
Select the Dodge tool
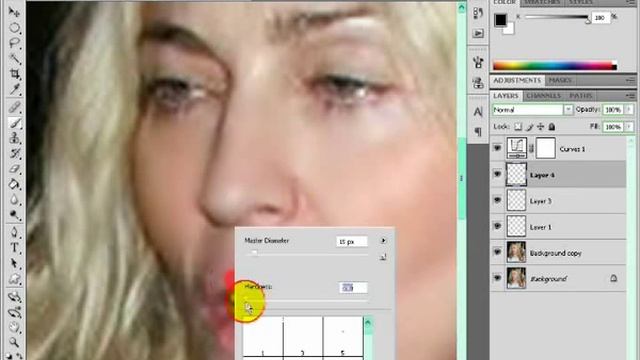pyautogui.click(x=14, y=215)
